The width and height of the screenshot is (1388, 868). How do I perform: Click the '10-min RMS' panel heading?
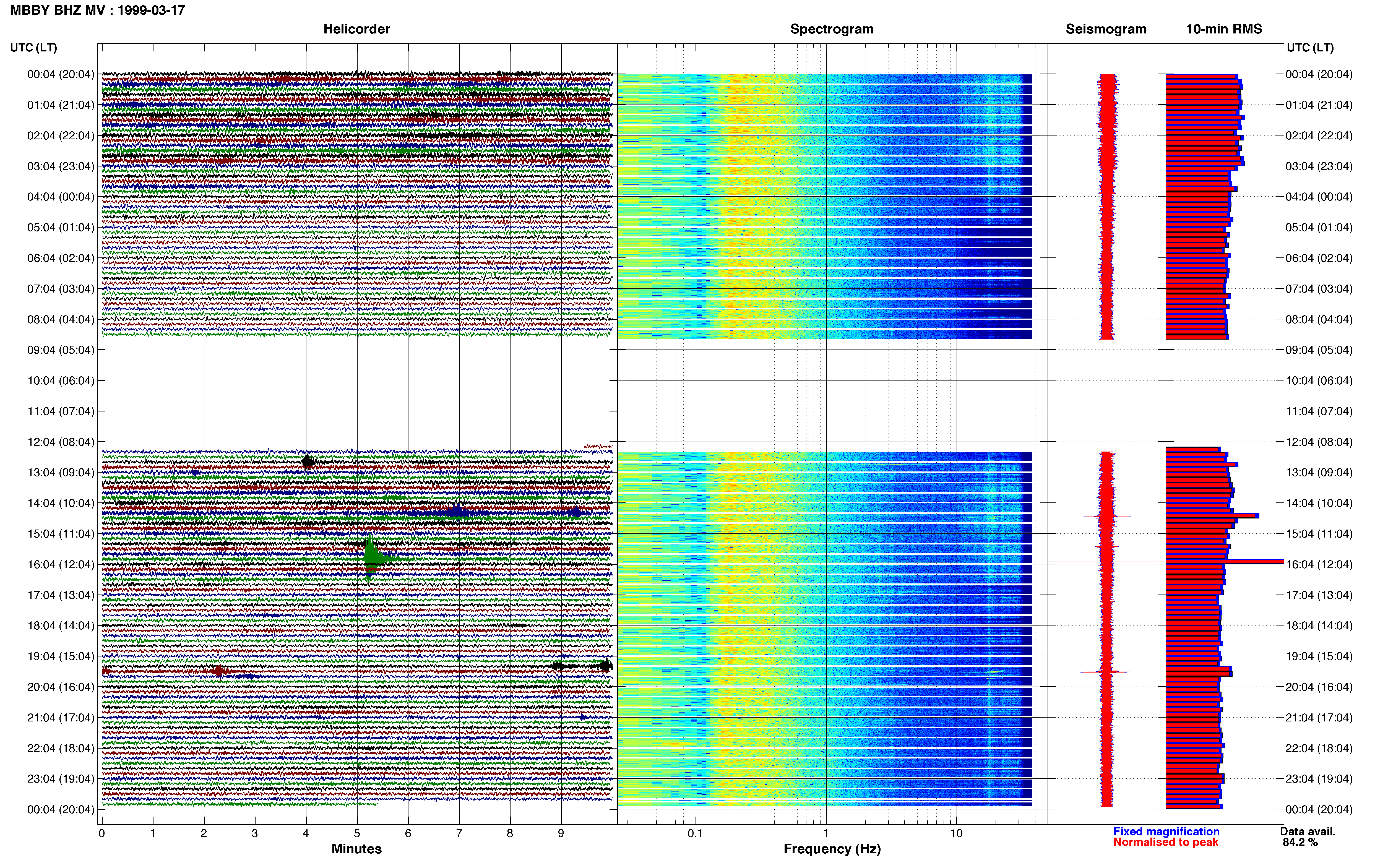point(1224,29)
